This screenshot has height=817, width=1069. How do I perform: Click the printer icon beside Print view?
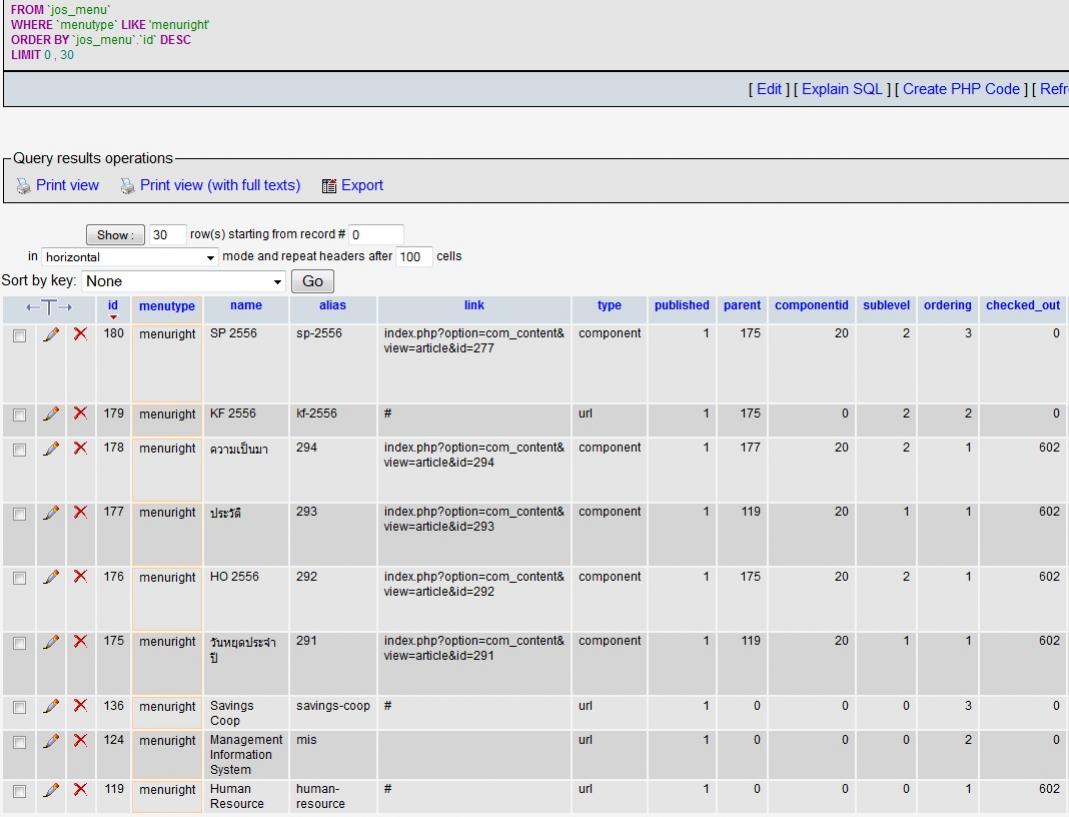pyautogui.click(x=23, y=186)
